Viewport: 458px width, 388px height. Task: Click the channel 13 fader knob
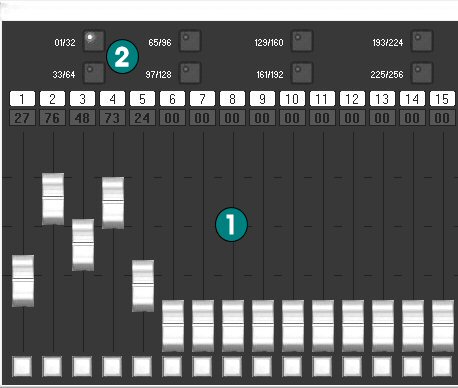pos(383,326)
